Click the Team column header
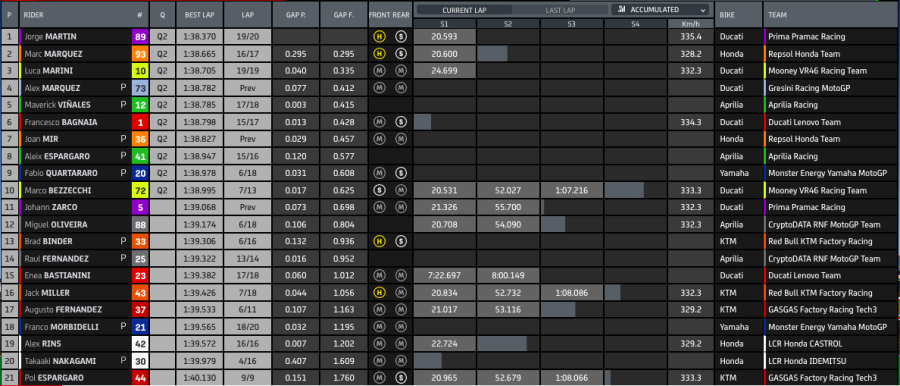Viewport: 900px width, 386px height. [831, 14]
